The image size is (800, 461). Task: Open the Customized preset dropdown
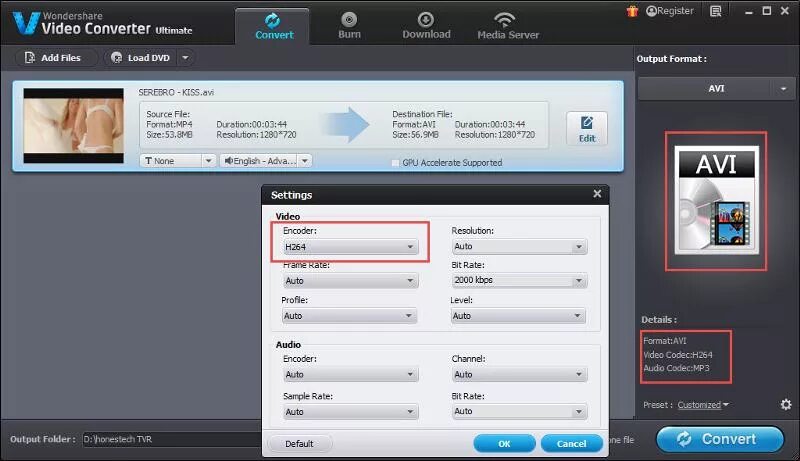pos(703,405)
